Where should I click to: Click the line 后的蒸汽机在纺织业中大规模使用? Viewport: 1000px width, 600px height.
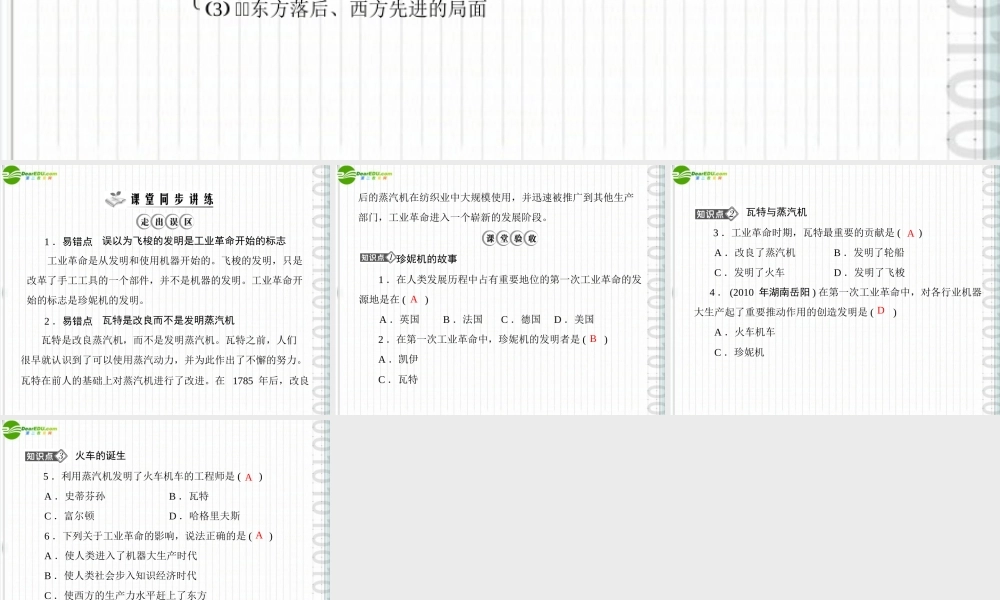coord(496,198)
